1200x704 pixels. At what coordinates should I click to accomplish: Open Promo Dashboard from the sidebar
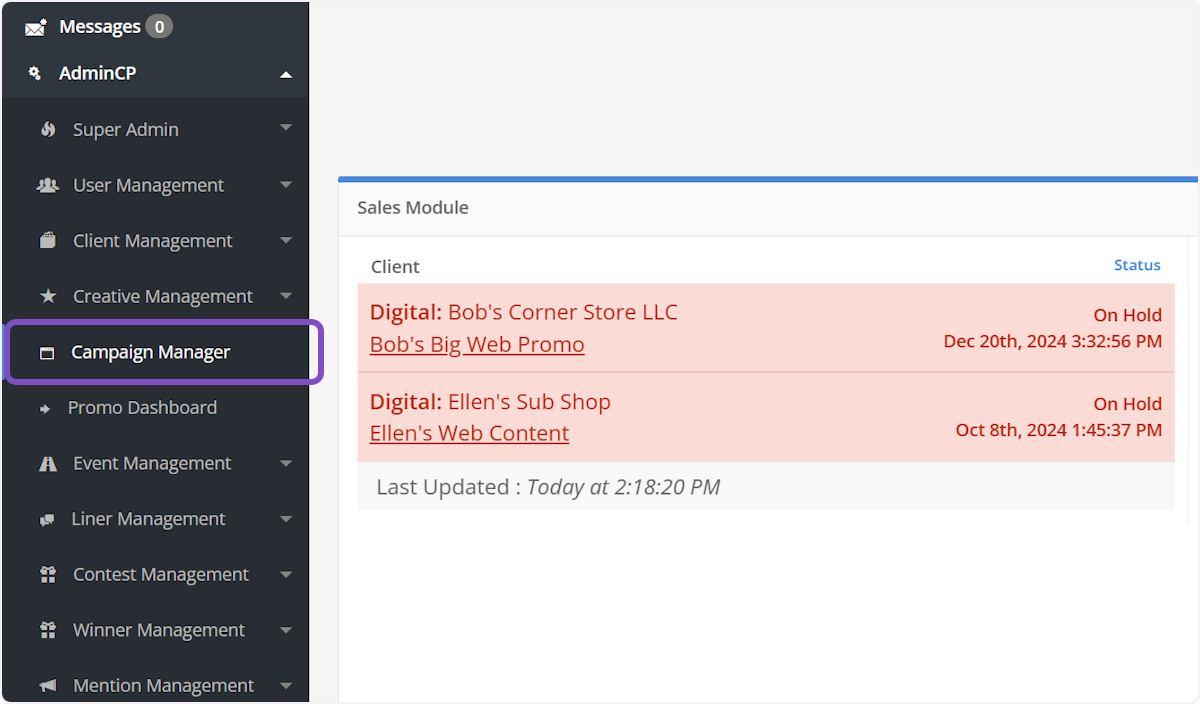142,408
